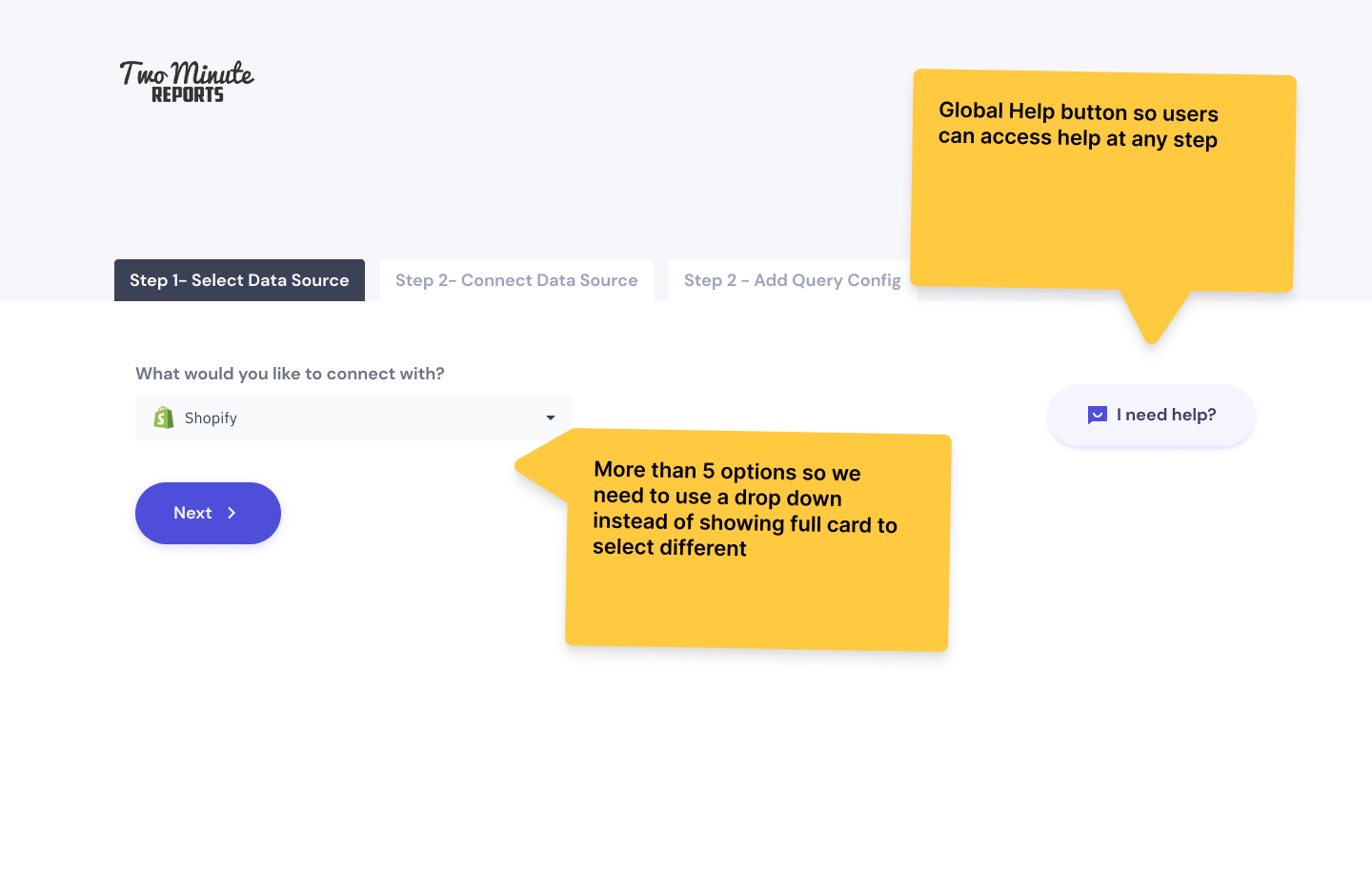Open the Shopify data source dropdown
Viewport: 1372px width, 896px height.
354,417
